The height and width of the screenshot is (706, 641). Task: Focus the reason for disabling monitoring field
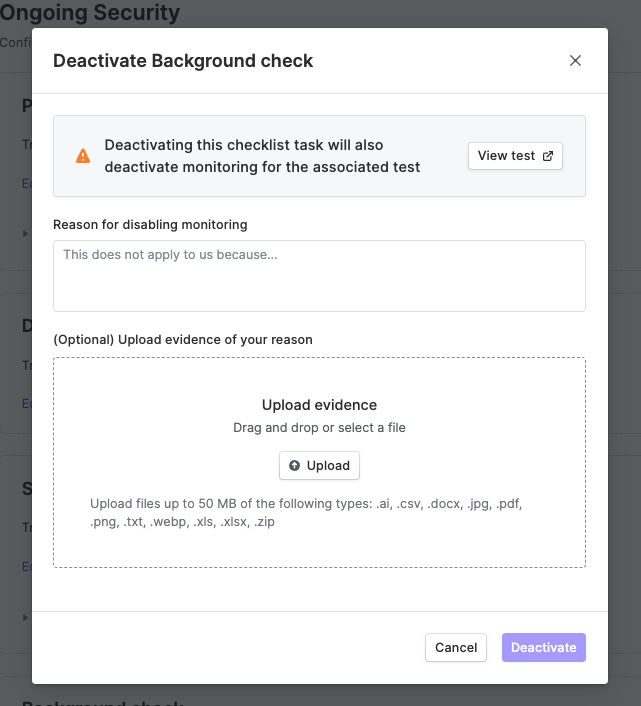point(319,276)
